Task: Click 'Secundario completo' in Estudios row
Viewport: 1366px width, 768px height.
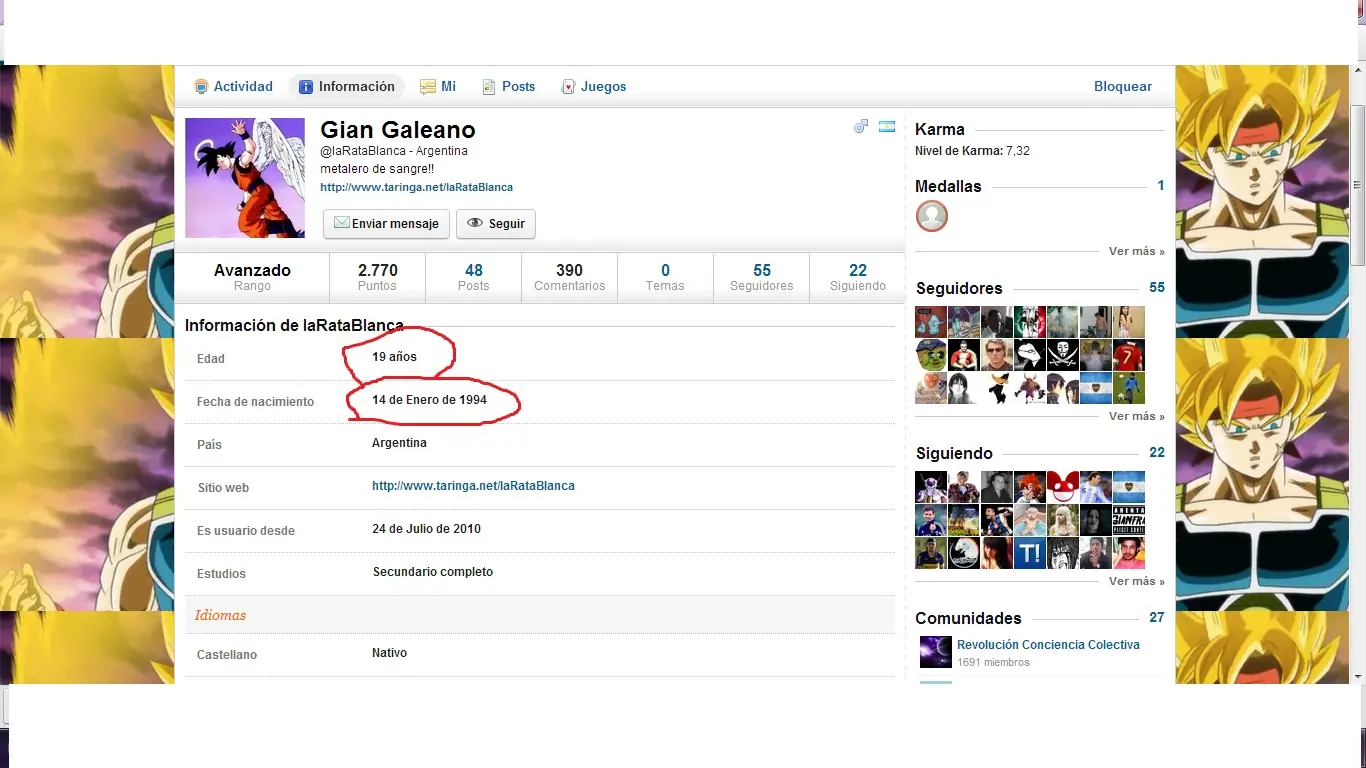Action: point(433,572)
